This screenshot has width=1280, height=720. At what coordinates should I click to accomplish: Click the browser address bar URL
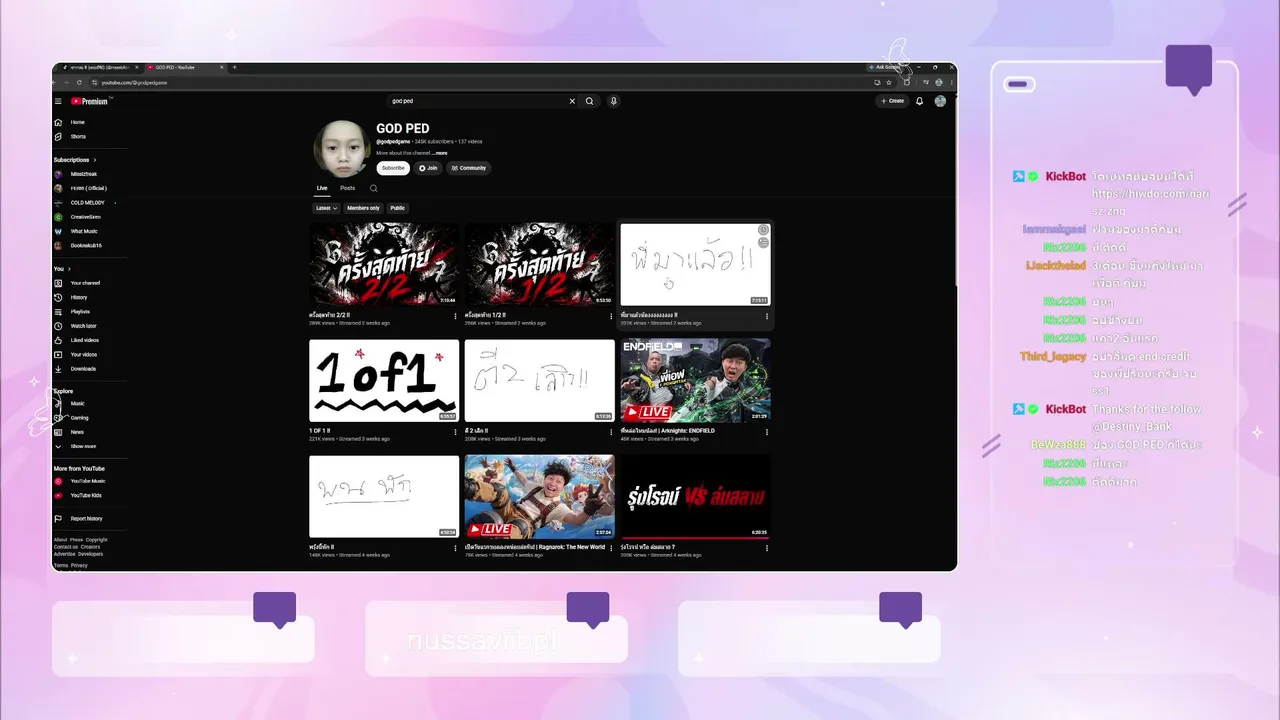pos(134,82)
